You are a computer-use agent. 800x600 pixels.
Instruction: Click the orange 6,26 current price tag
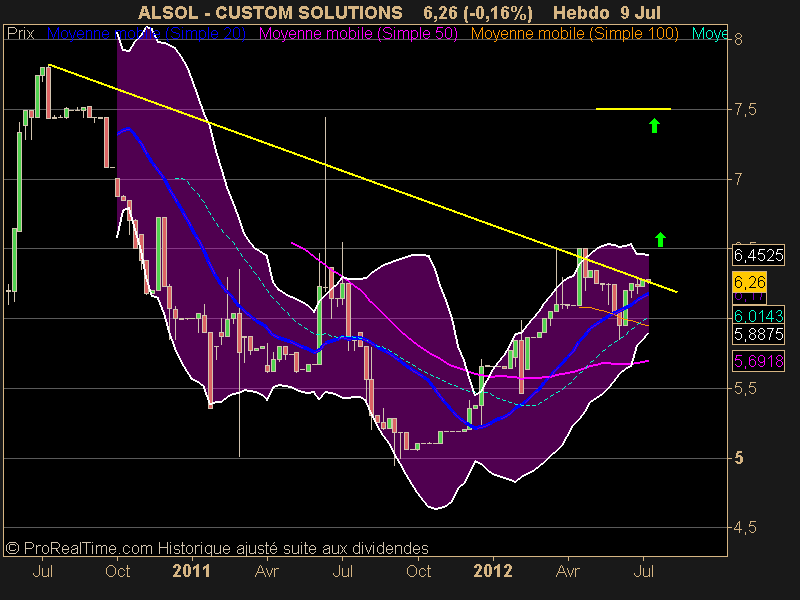point(749,282)
